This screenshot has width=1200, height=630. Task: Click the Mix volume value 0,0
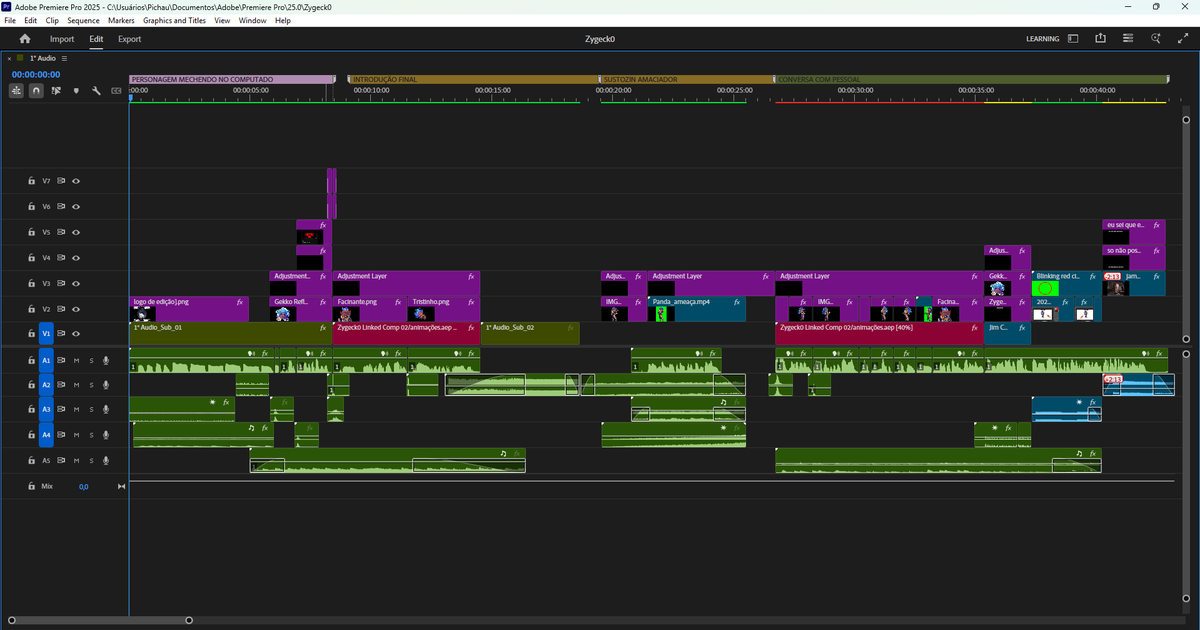84,487
